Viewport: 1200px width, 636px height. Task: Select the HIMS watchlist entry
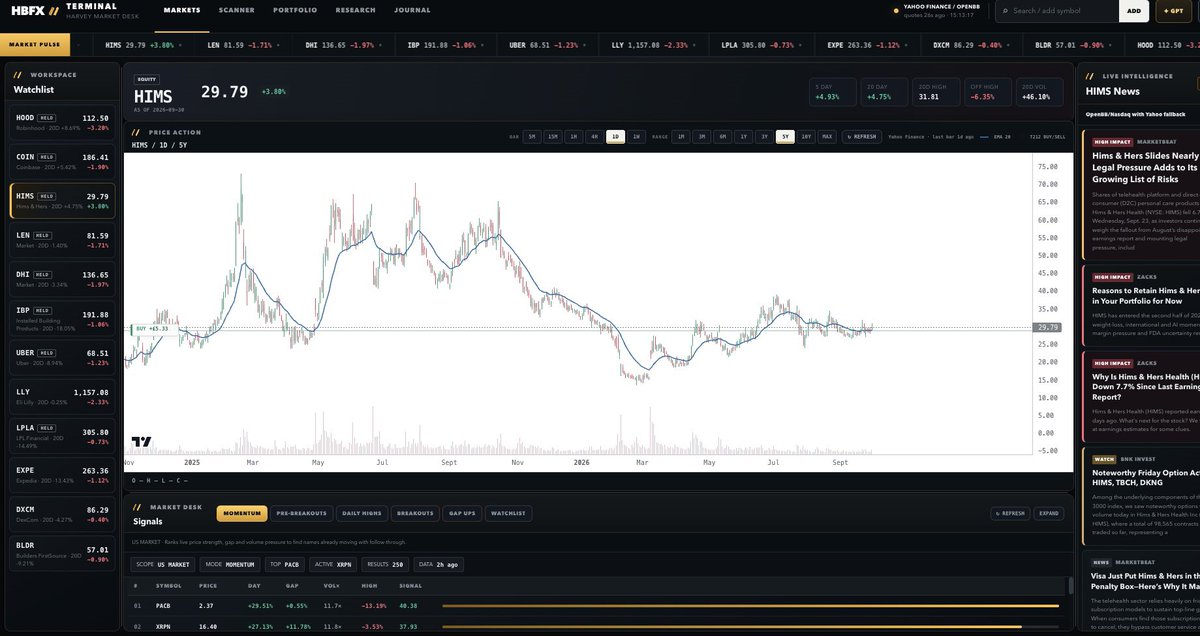[62, 201]
